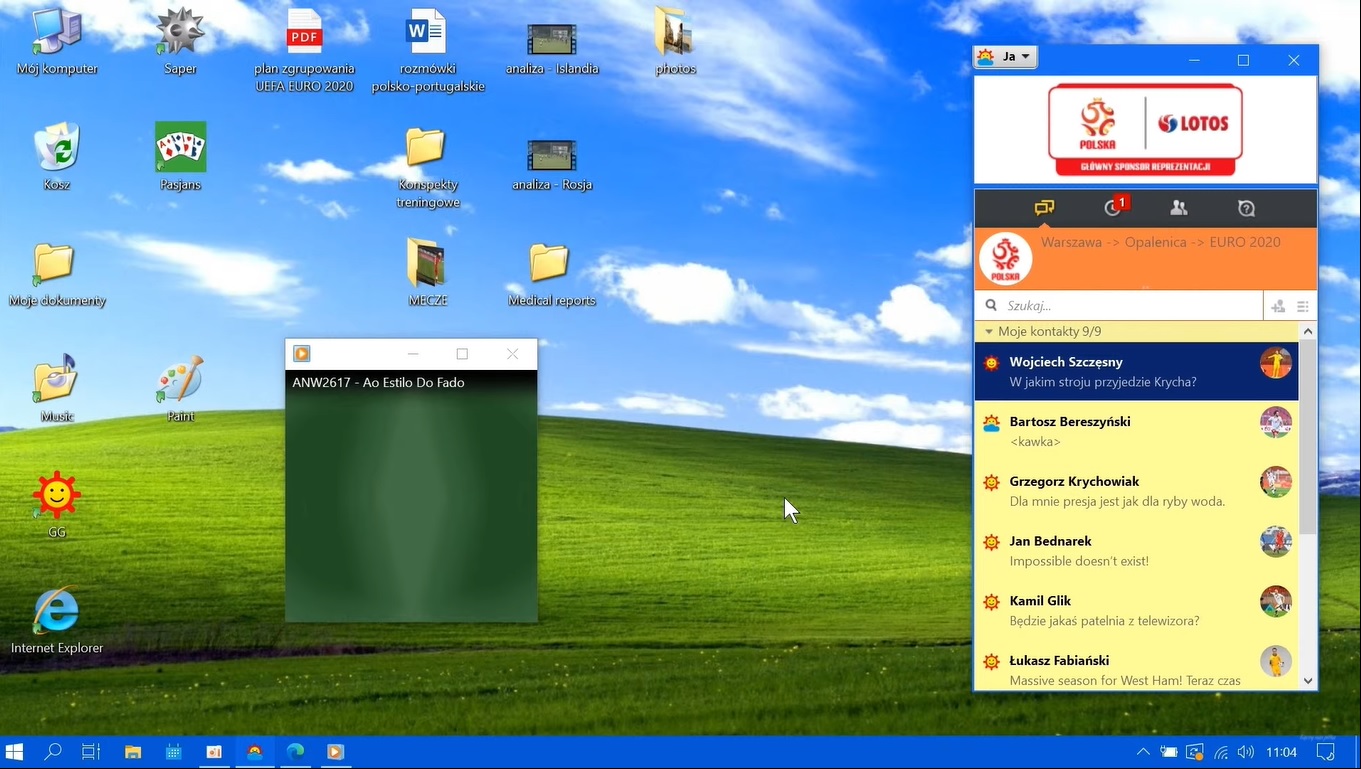Select contact Grzegorz Krychowiak
The image size is (1361, 769).
click(x=1136, y=491)
